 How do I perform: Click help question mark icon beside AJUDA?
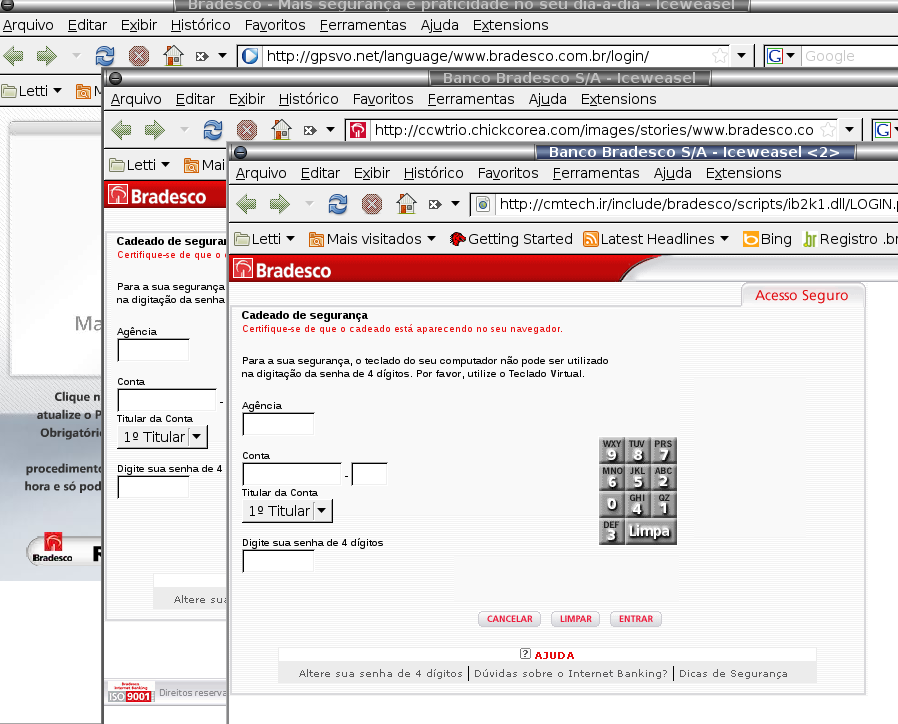[x=525, y=654]
